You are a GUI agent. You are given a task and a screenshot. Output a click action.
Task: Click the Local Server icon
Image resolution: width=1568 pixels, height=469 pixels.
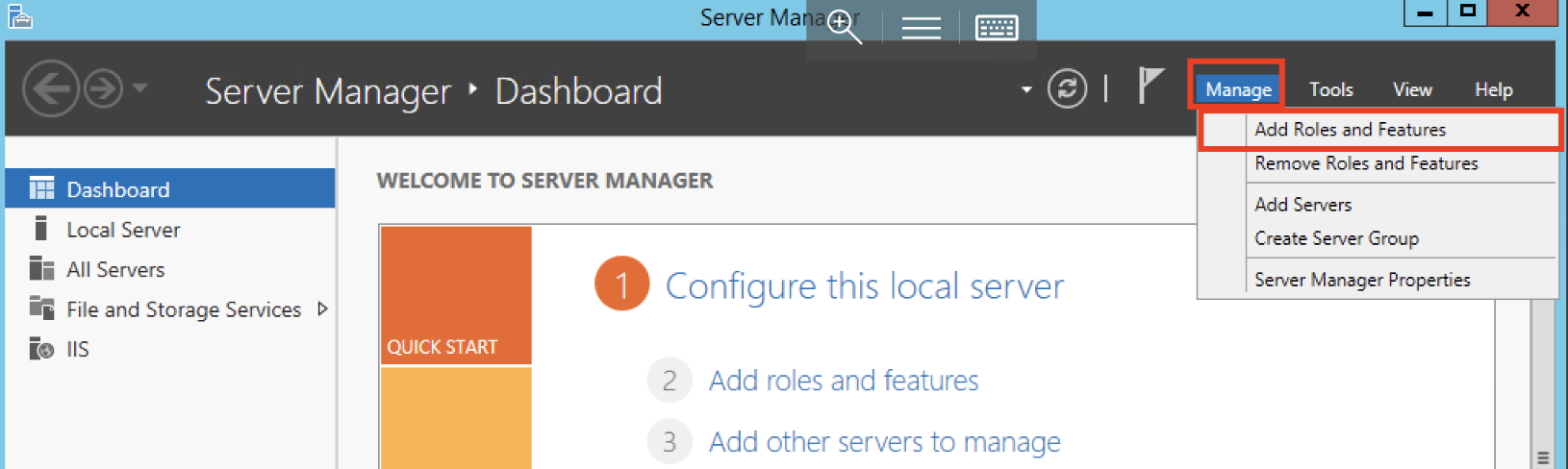40,228
